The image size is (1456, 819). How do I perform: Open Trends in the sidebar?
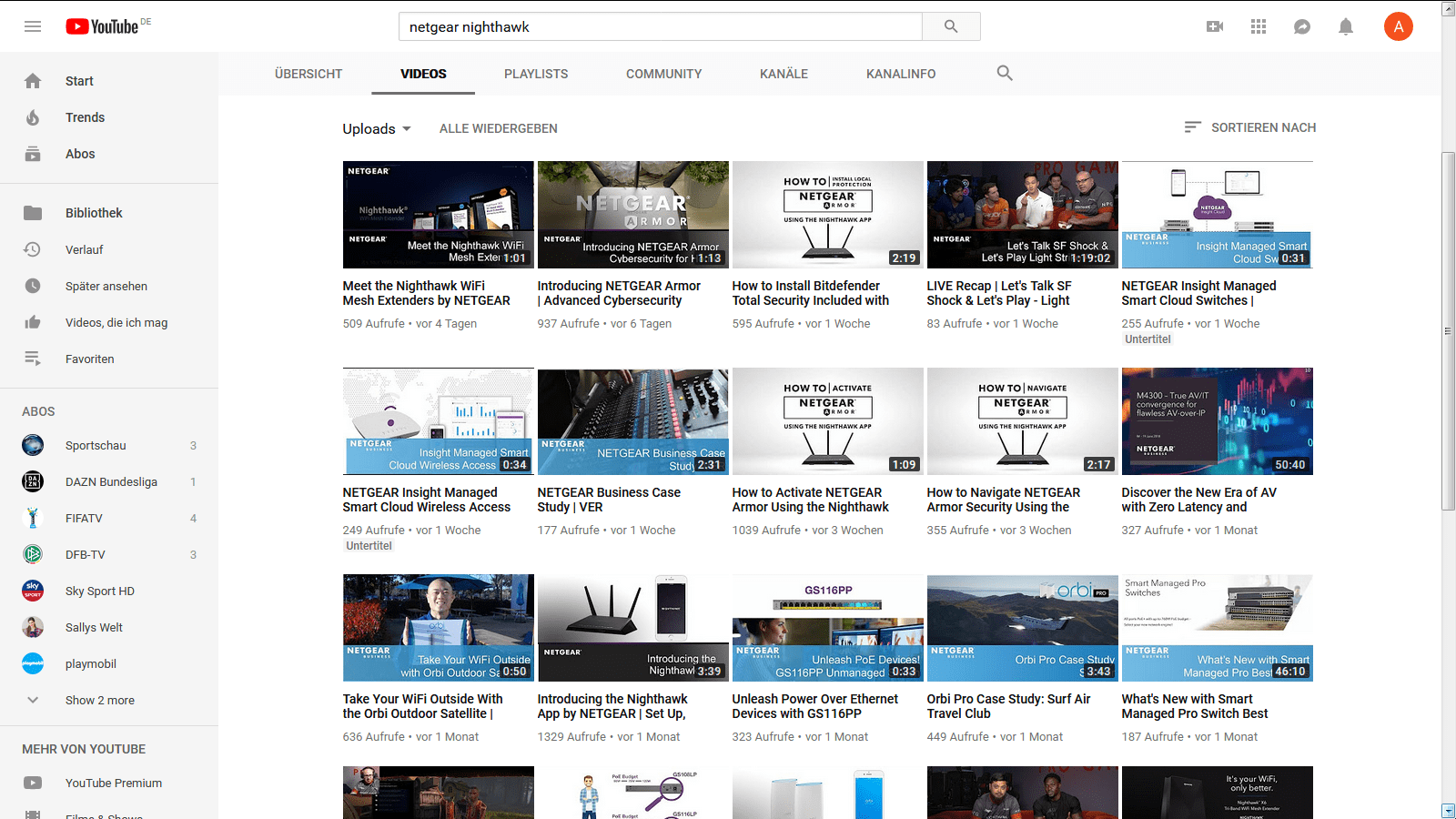109,117
